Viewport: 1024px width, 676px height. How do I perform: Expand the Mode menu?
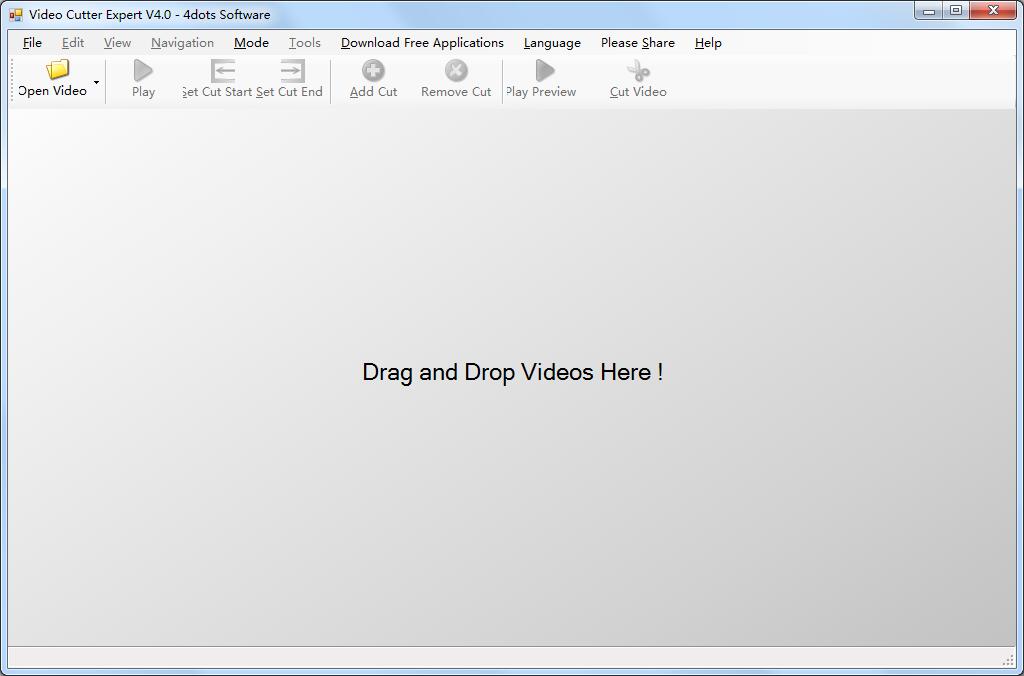coord(251,43)
